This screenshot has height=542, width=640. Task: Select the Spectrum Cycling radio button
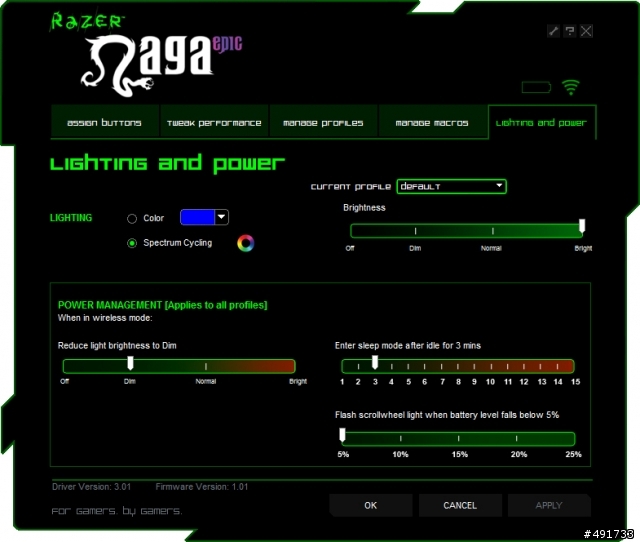coord(132,243)
